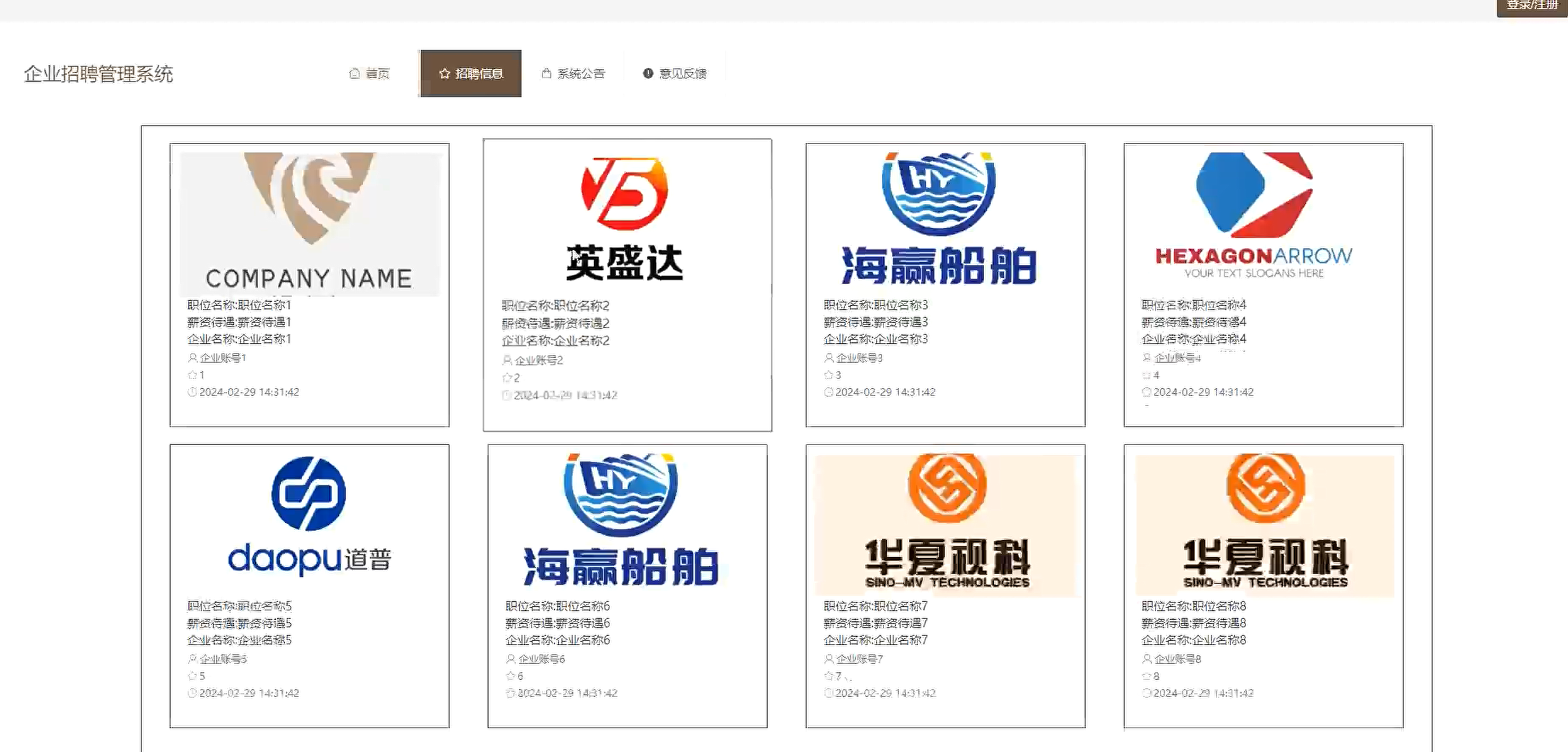Click the exclamation icon beside 意见反馈
The height and width of the screenshot is (752, 1568).
point(648,73)
